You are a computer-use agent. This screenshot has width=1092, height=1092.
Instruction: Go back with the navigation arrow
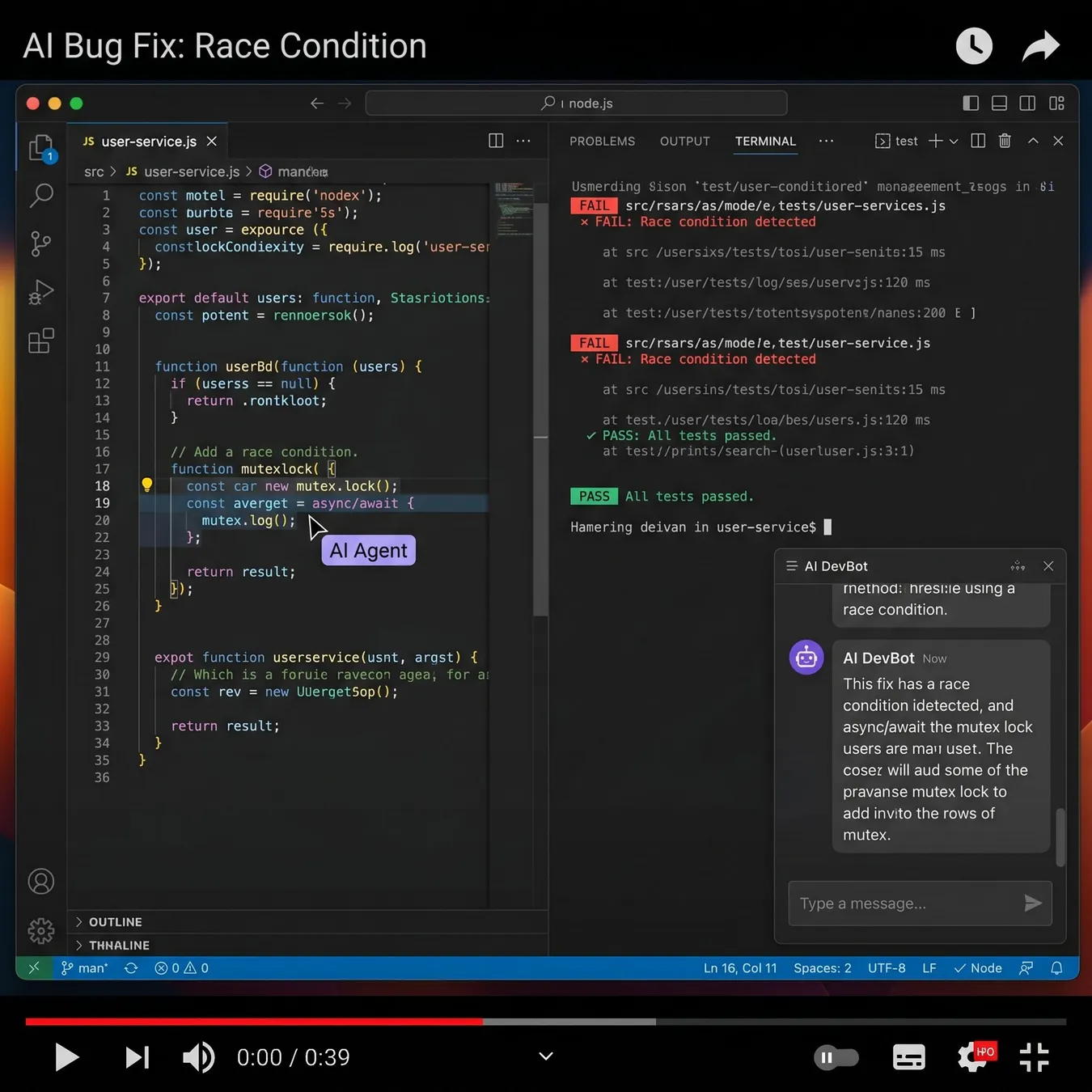[x=317, y=104]
